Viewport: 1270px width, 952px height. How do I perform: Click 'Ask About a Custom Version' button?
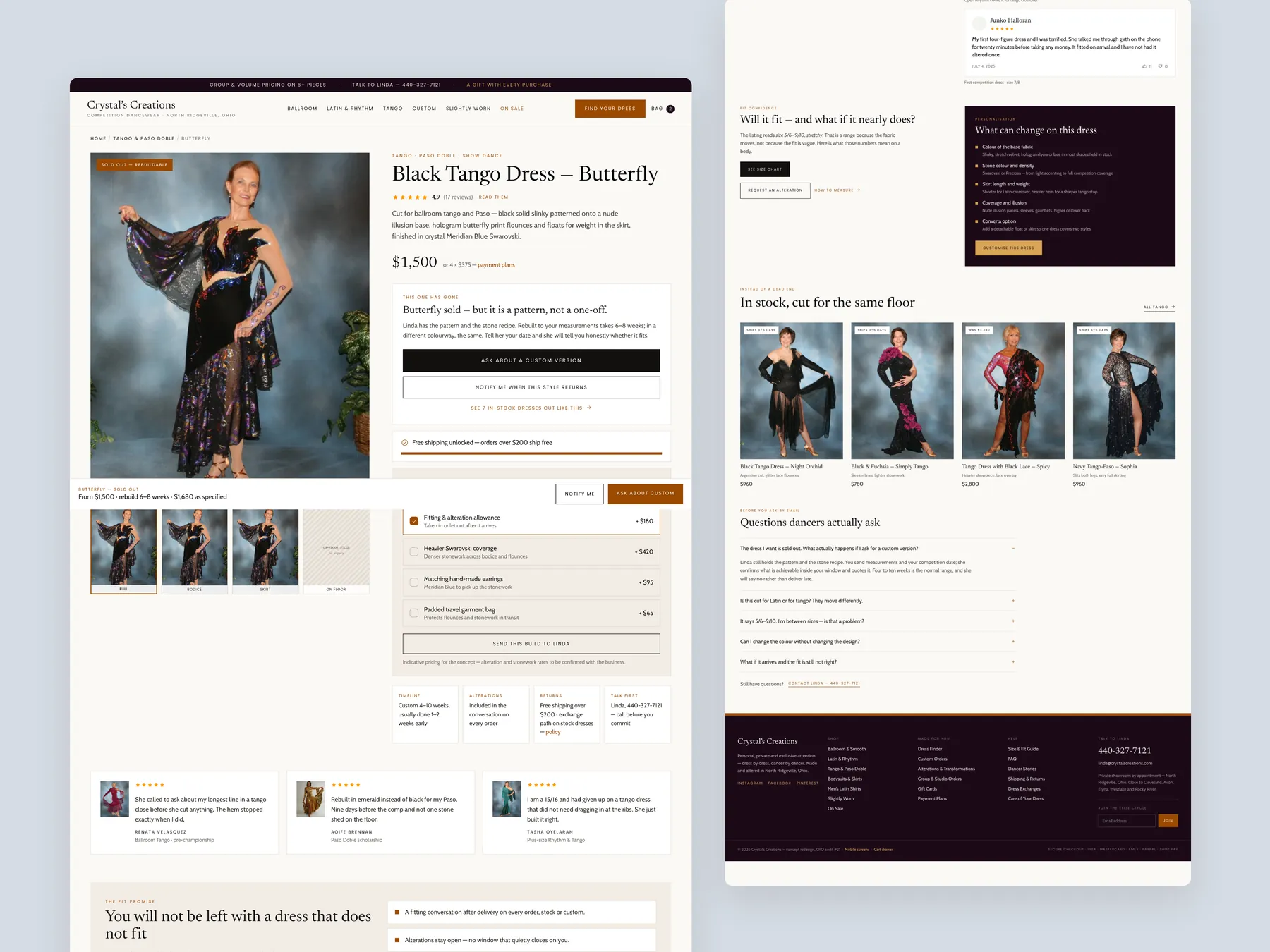click(531, 360)
